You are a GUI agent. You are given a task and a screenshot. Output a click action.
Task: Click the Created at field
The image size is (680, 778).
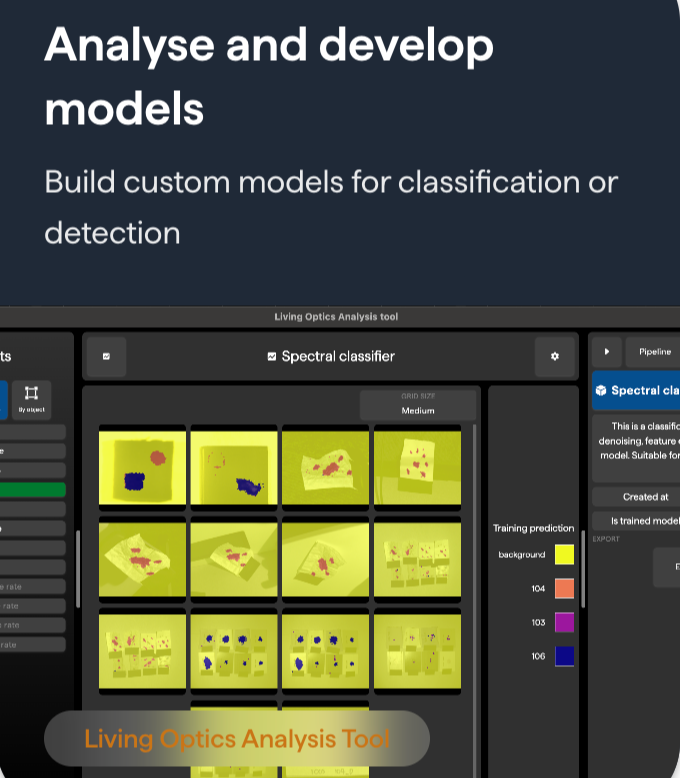pos(636,497)
